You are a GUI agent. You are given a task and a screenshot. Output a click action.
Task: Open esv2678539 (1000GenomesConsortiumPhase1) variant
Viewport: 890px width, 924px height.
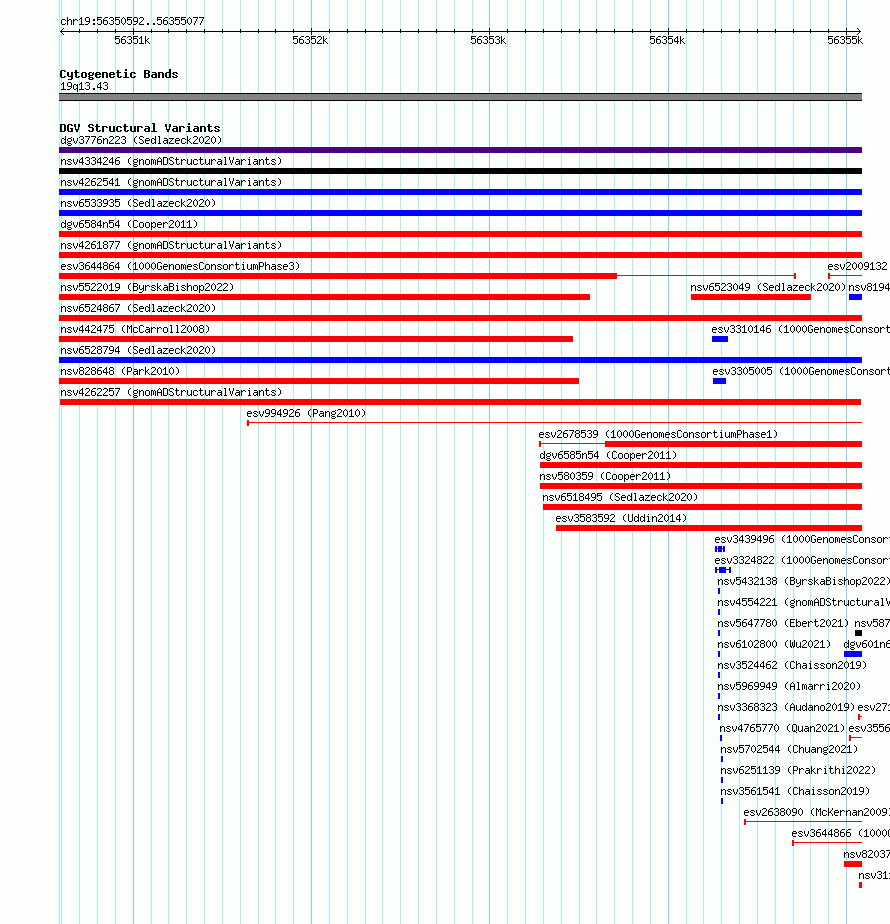click(658, 434)
